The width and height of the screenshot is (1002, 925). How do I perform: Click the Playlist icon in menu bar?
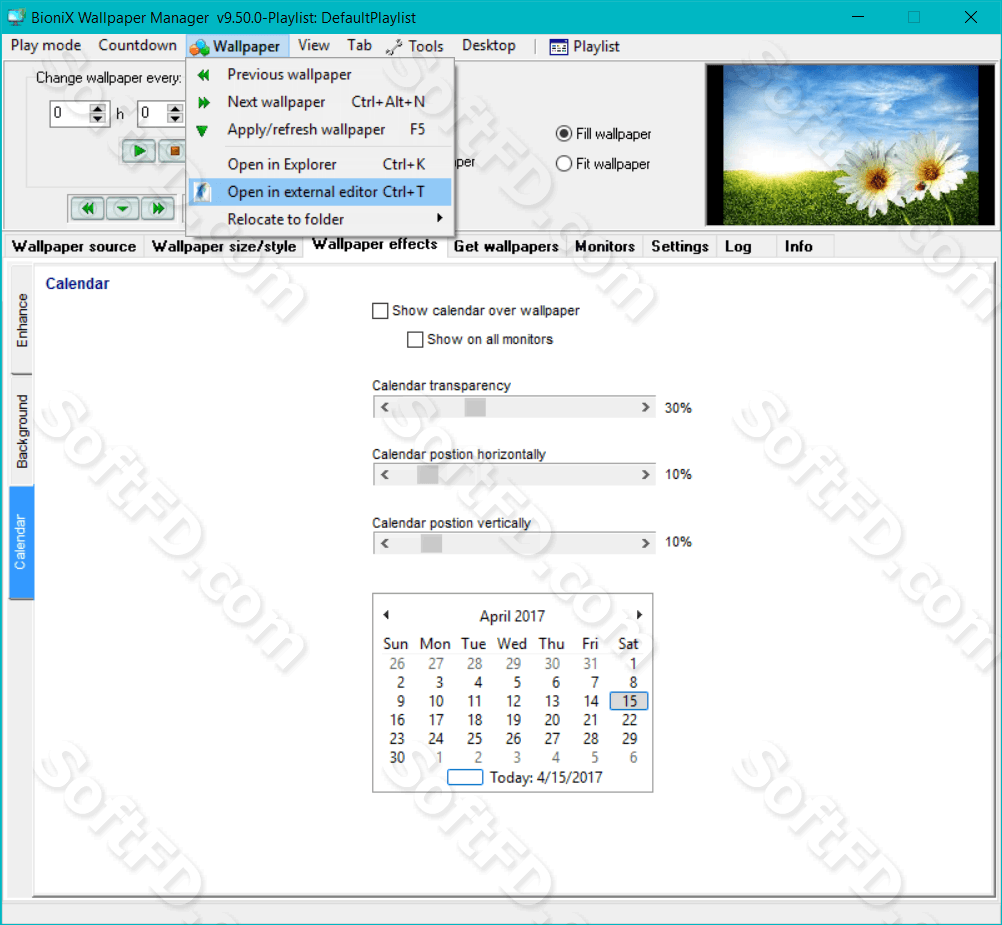click(x=559, y=47)
